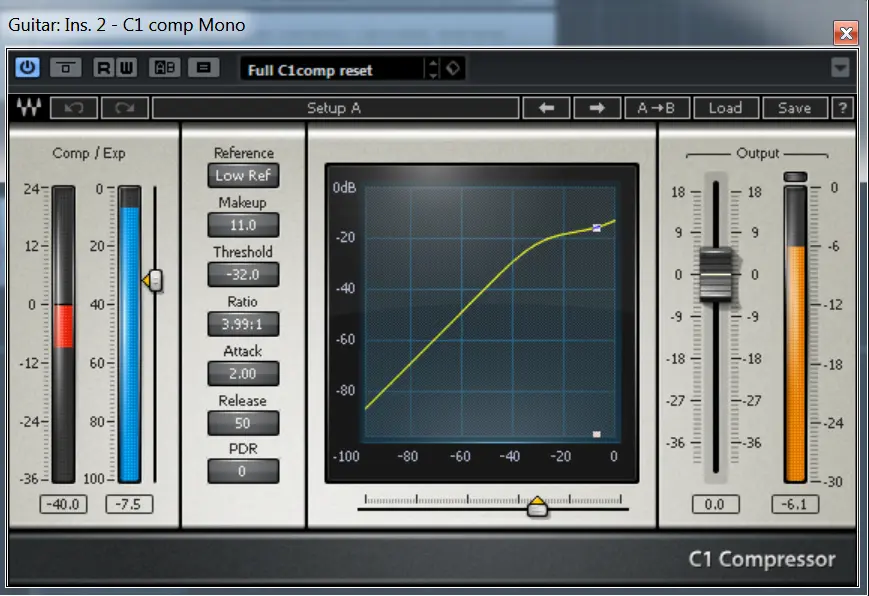The image size is (869, 596).
Task: Click the Redo arrow icon
Action: point(124,108)
